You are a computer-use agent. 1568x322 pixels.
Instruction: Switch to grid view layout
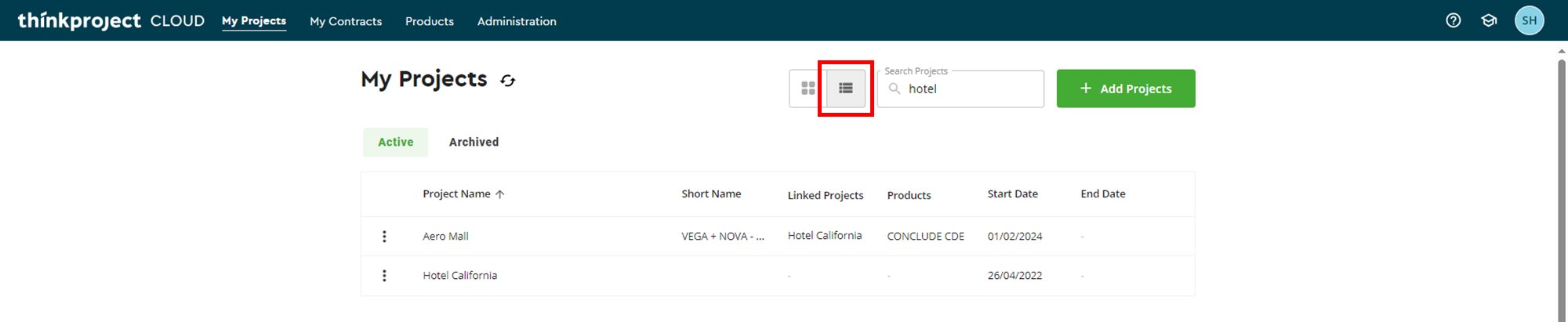tap(808, 89)
